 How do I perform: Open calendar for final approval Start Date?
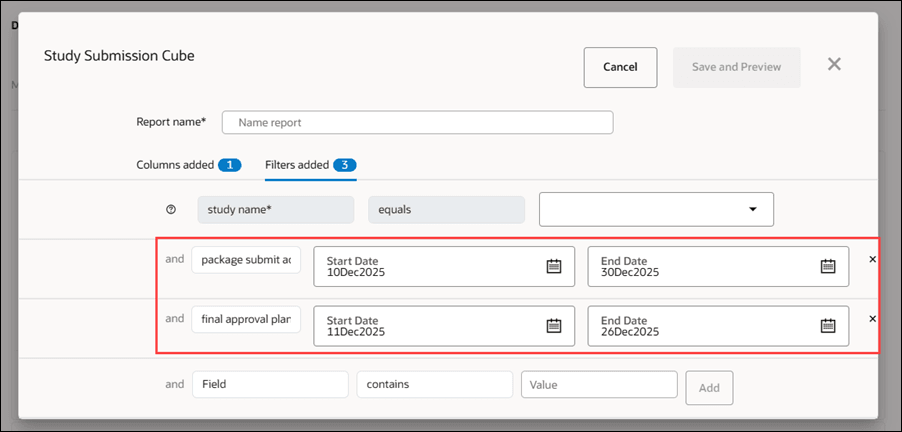point(553,326)
